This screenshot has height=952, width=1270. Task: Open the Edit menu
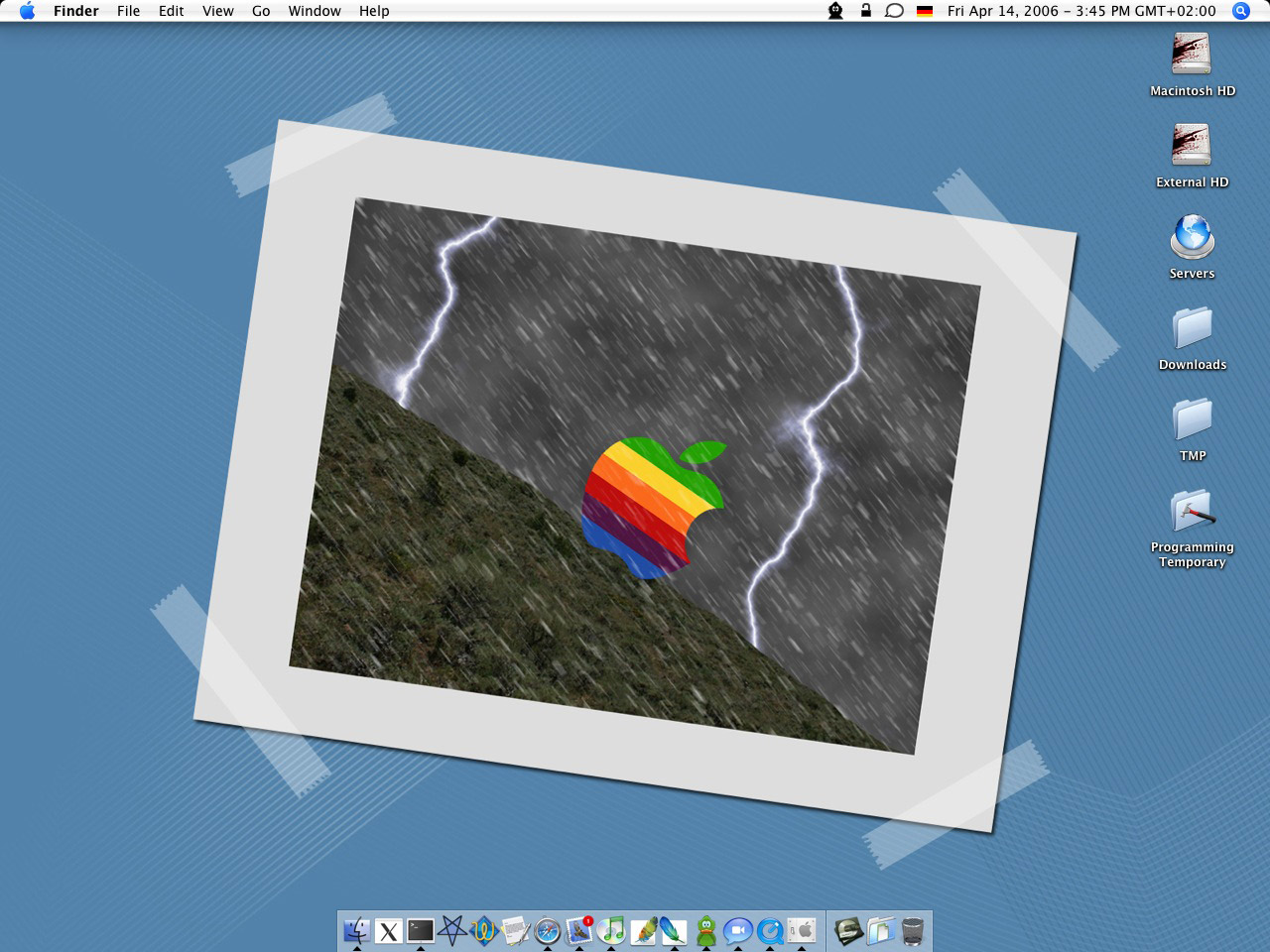tap(171, 11)
